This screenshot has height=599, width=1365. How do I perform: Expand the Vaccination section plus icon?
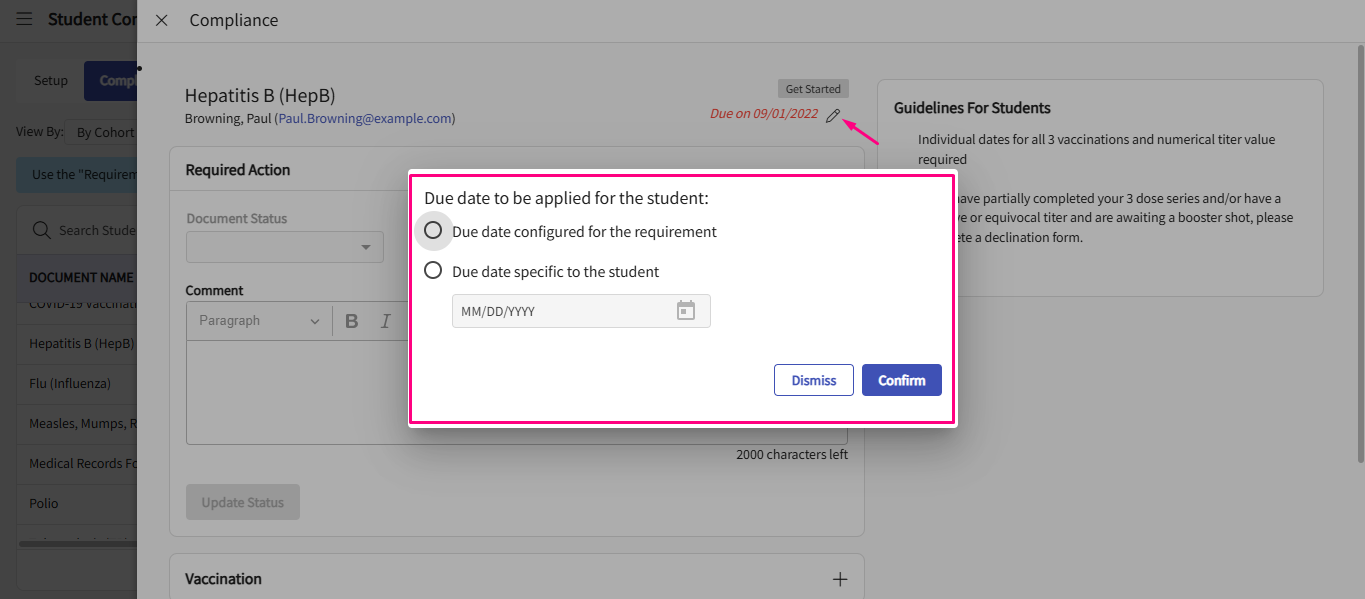coord(840,579)
